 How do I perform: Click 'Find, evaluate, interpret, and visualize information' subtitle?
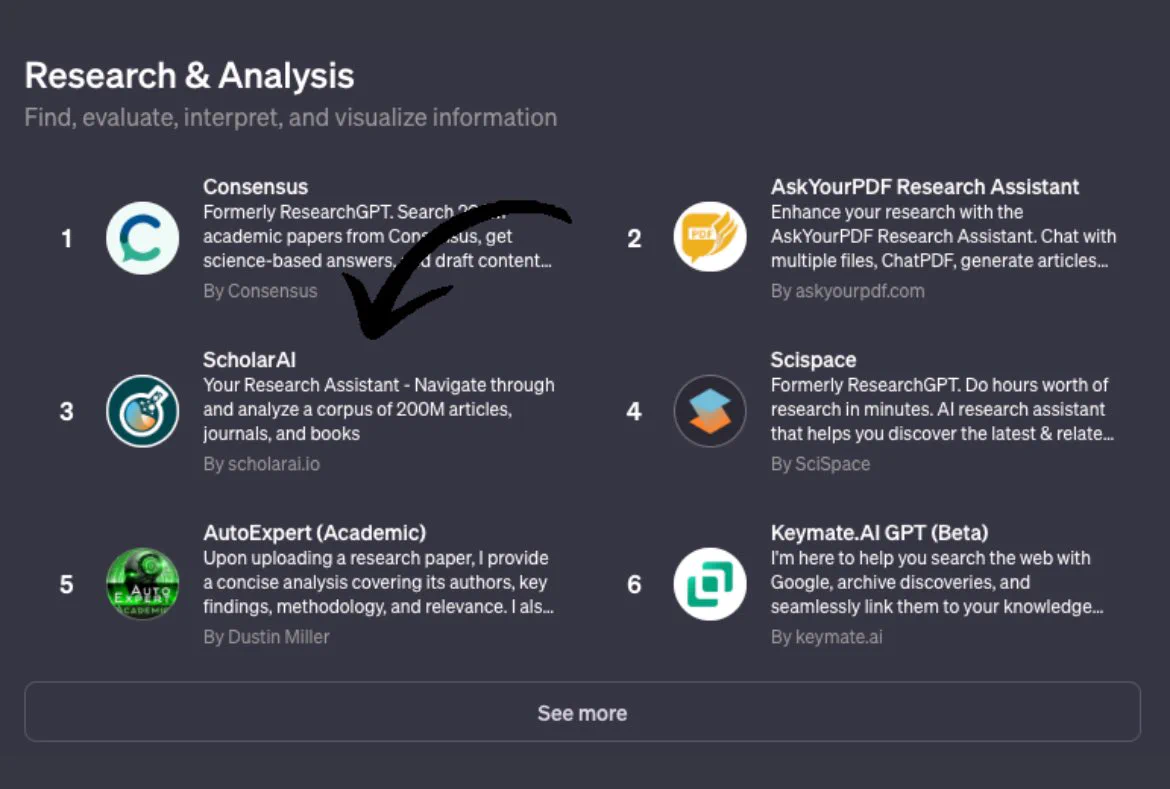pos(291,117)
